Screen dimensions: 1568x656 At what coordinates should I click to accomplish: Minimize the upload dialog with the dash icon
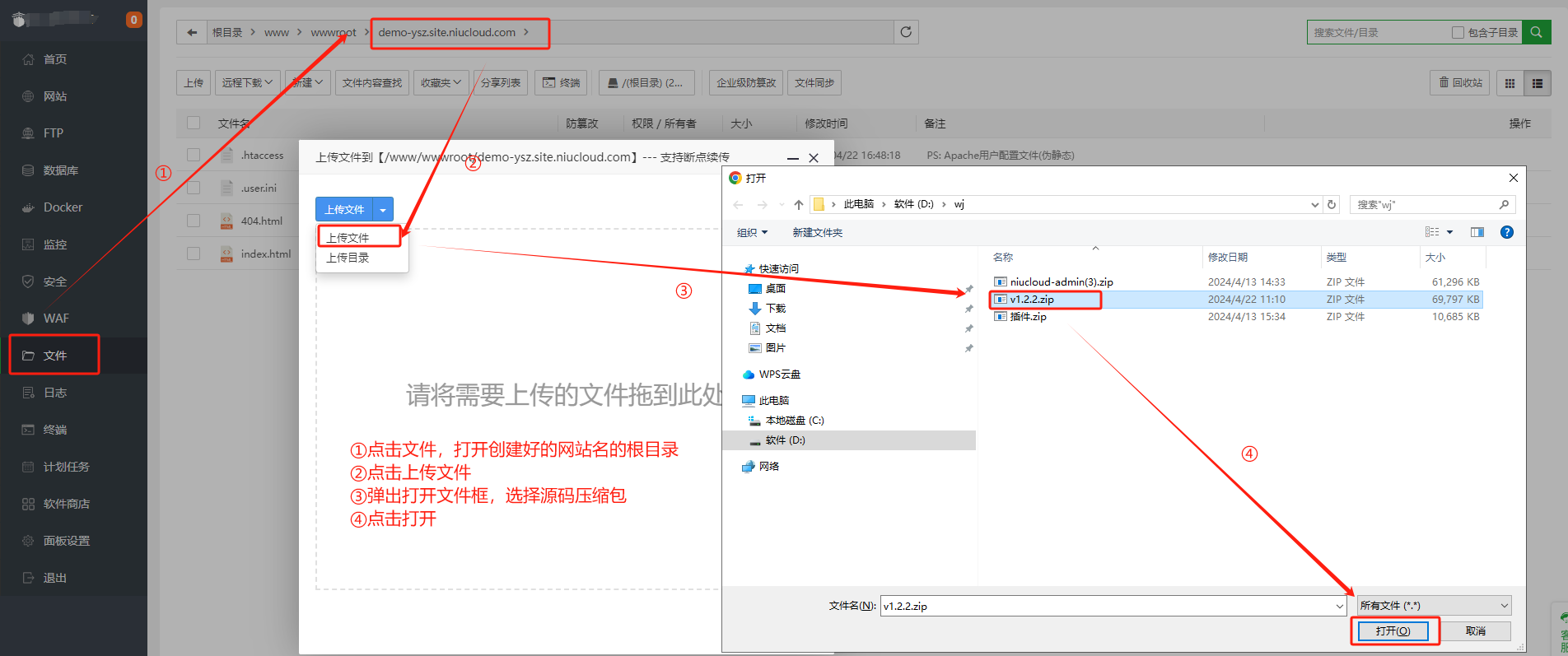click(x=793, y=157)
